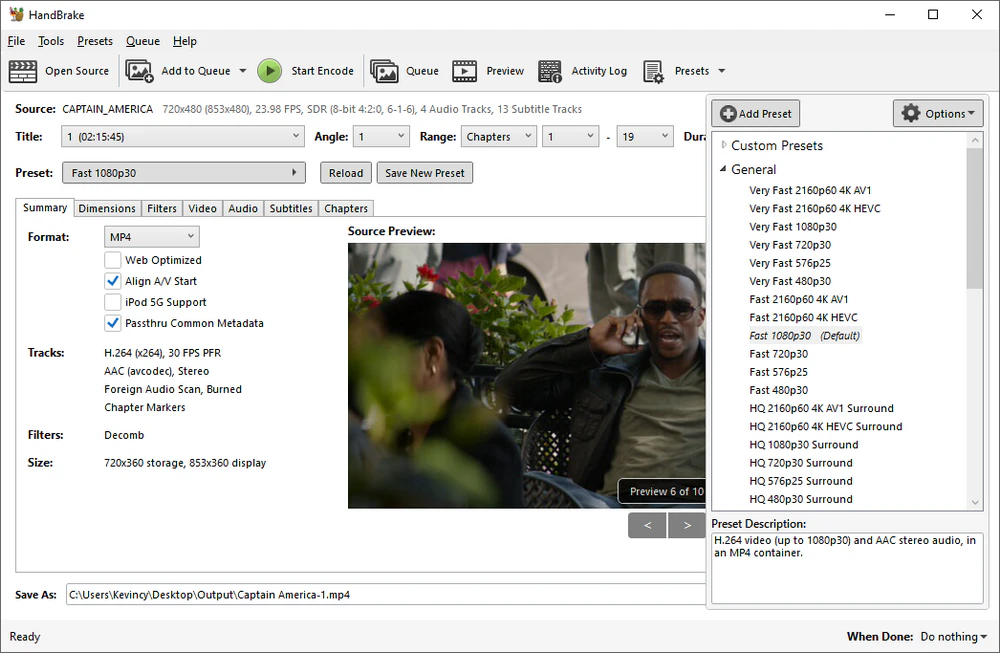This screenshot has width=1000, height=653.
Task: Open the File menu
Action: click(x=17, y=41)
